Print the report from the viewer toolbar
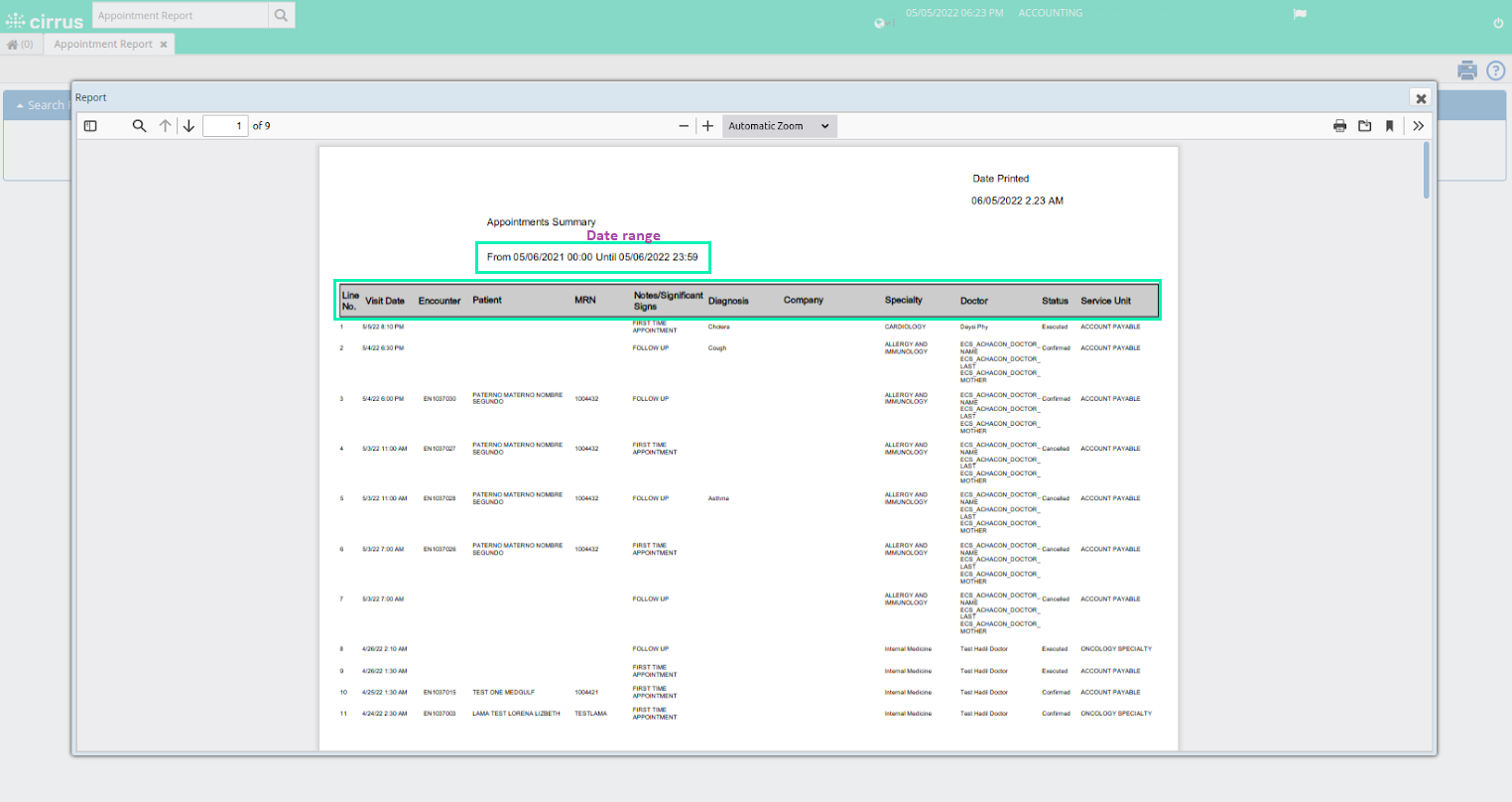Image resolution: width=1512 pixels, height=802 pixels. (1339, 126)
